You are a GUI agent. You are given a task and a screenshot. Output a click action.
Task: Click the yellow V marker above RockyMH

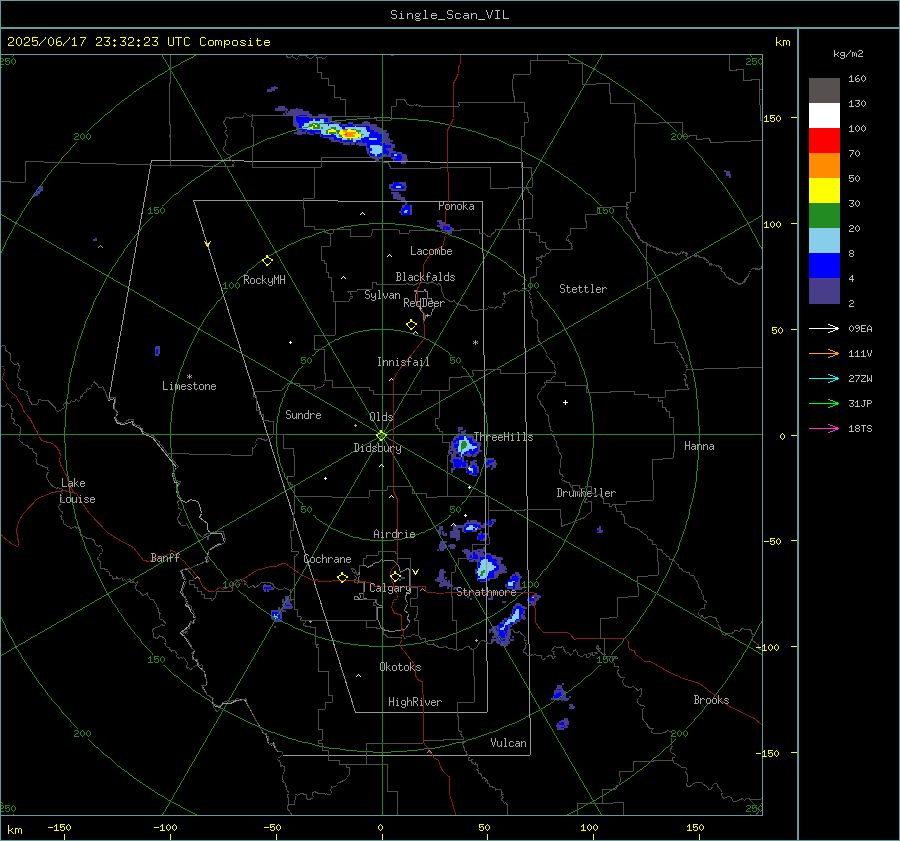coord(208,244)
